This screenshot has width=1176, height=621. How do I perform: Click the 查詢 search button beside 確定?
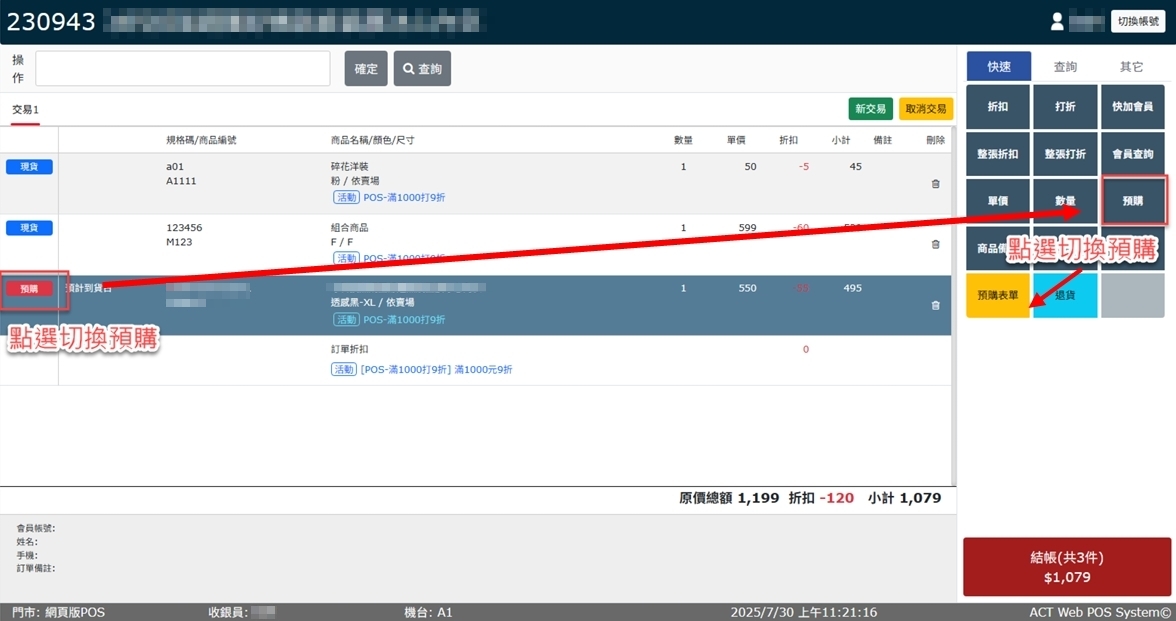coord(422,69)
